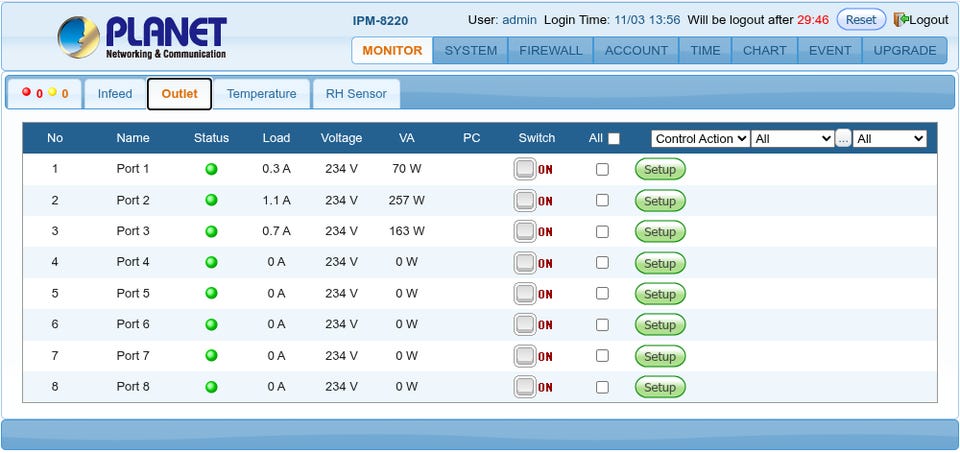
Task: Click the ellipsis button beside dropdowns
Action: 843,139
